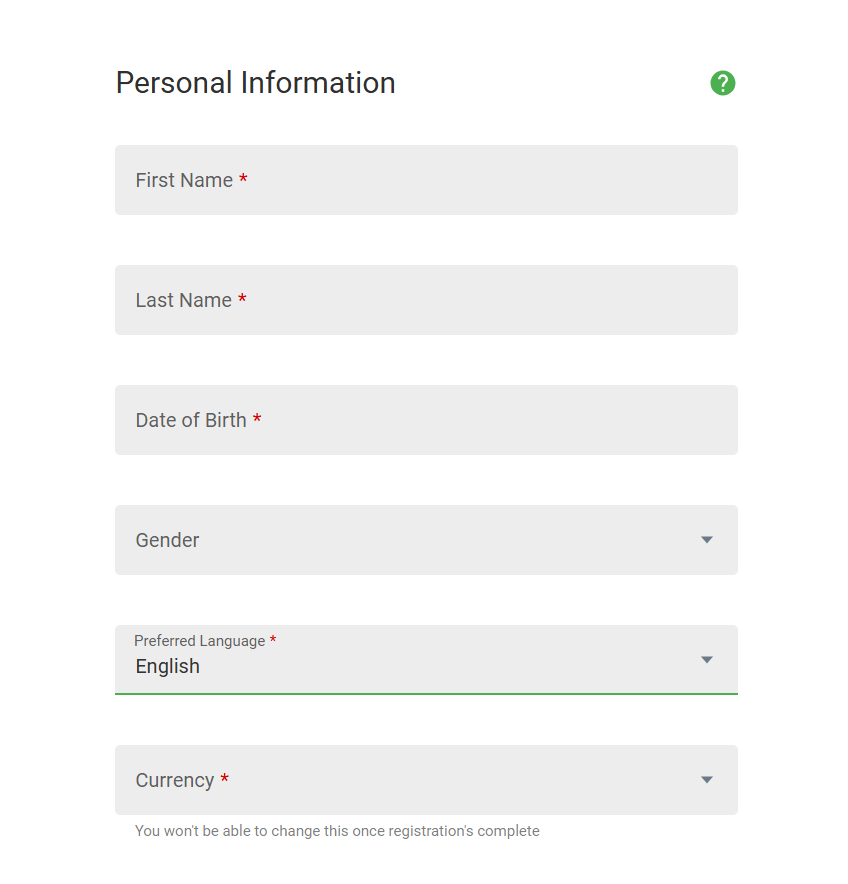Click the Last Name label text
Viewport: 848px width, 884px height.
(x=184, y=300)
